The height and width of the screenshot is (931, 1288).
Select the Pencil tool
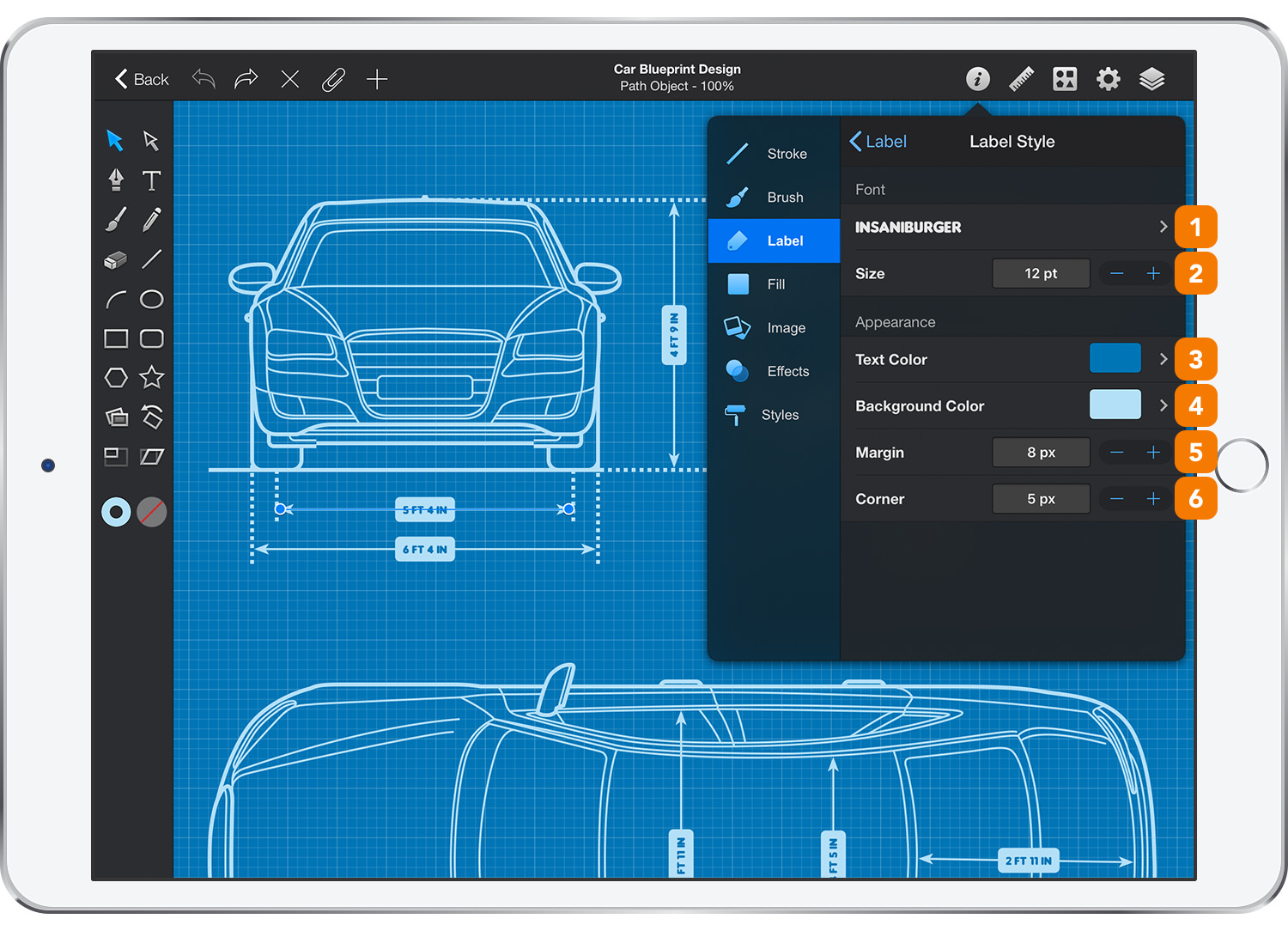pos(152,219)
